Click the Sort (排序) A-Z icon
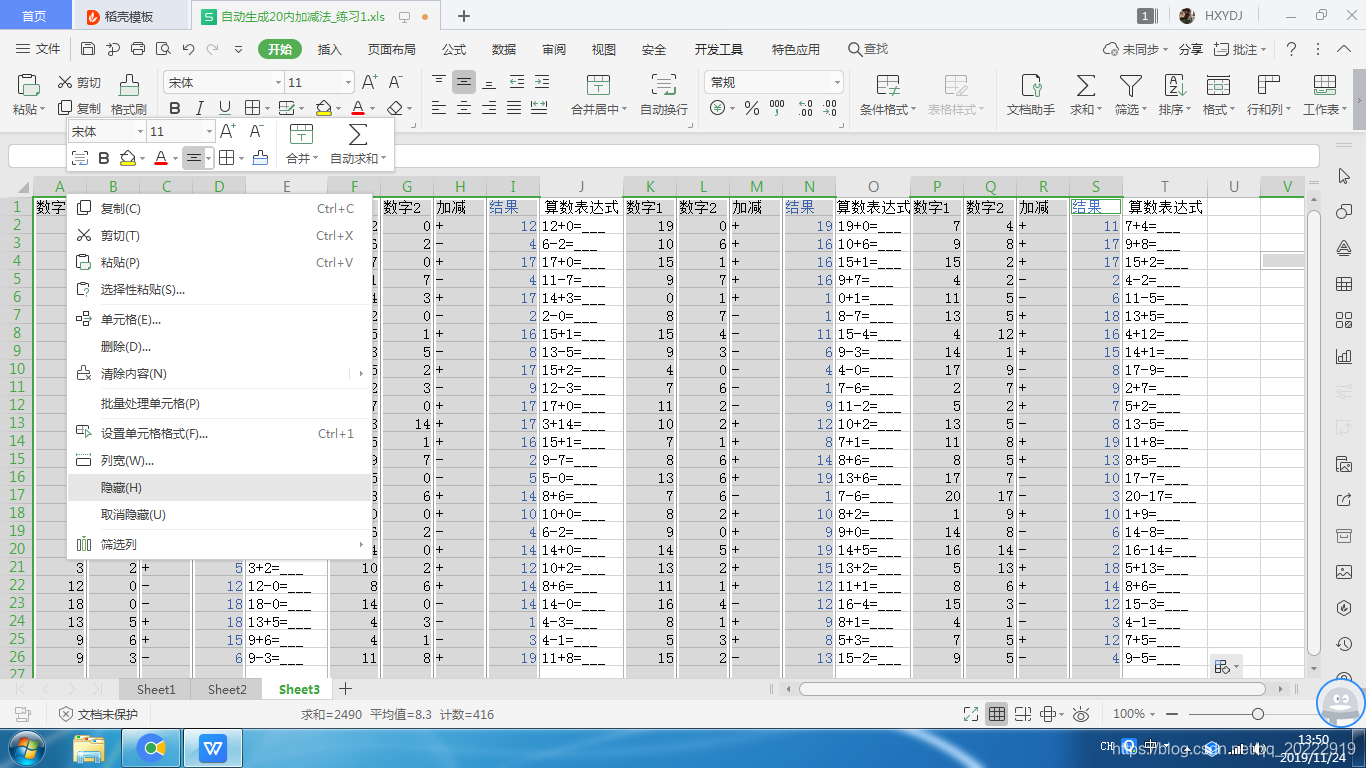The width and height of the screenshot is (1366, 768). (1174, 85)
